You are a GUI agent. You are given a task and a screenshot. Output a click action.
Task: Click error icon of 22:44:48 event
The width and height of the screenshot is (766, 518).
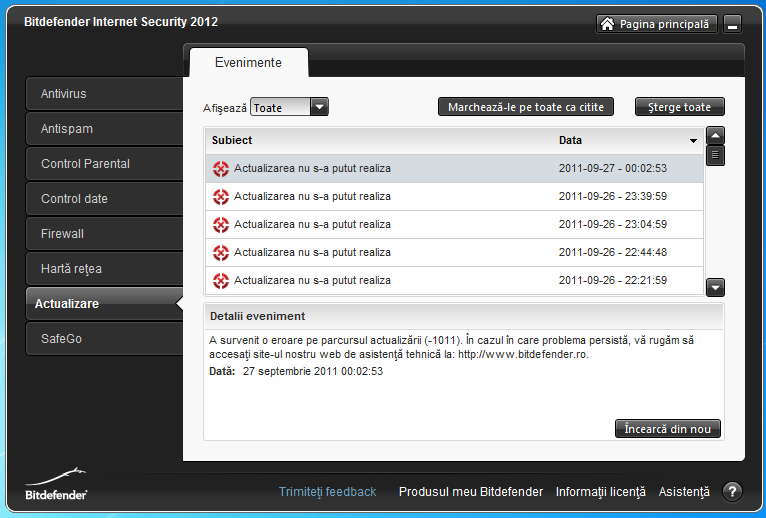[x=221, y=253]
